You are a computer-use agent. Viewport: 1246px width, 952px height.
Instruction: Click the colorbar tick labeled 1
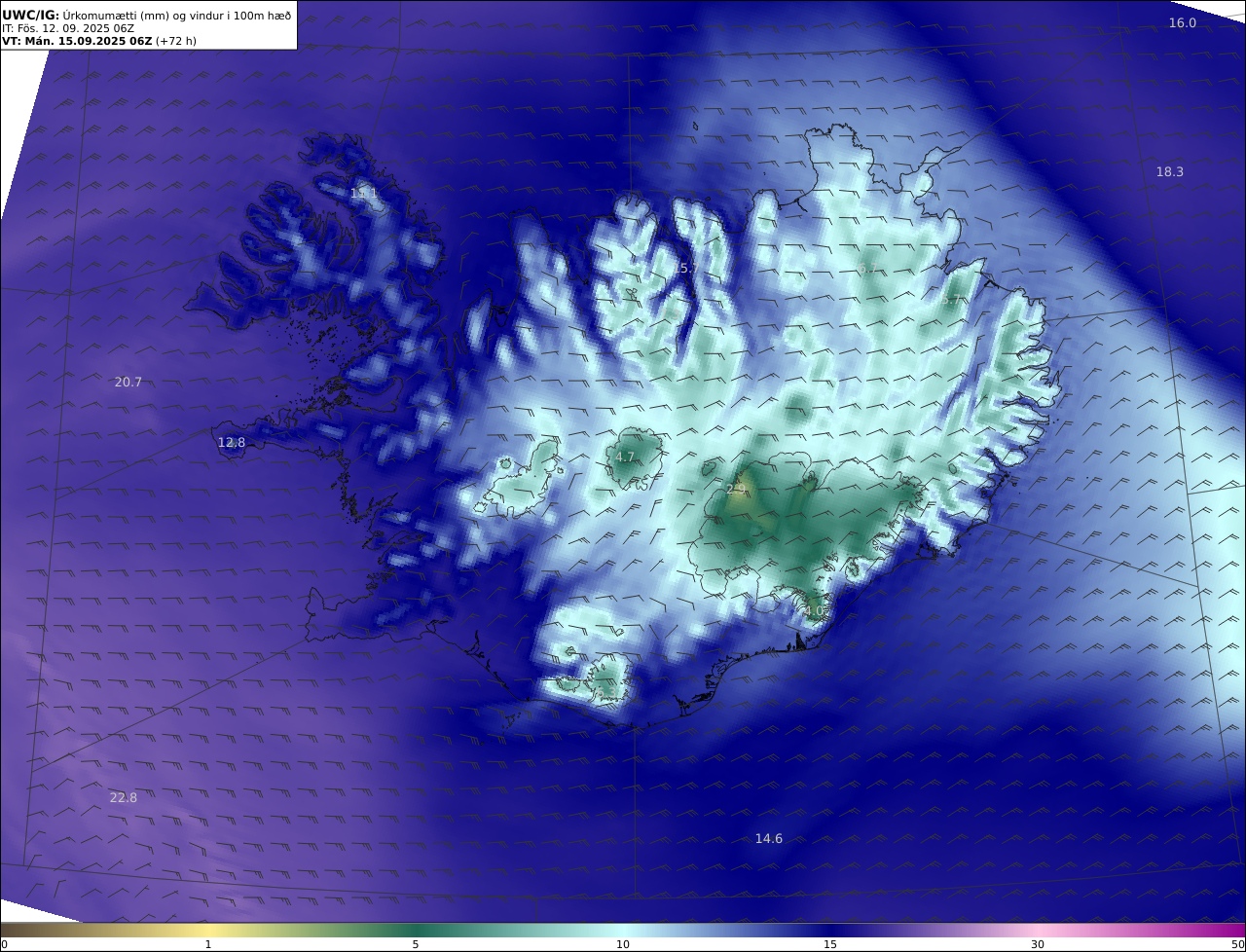pyautogui.click(x=208, y=944)
